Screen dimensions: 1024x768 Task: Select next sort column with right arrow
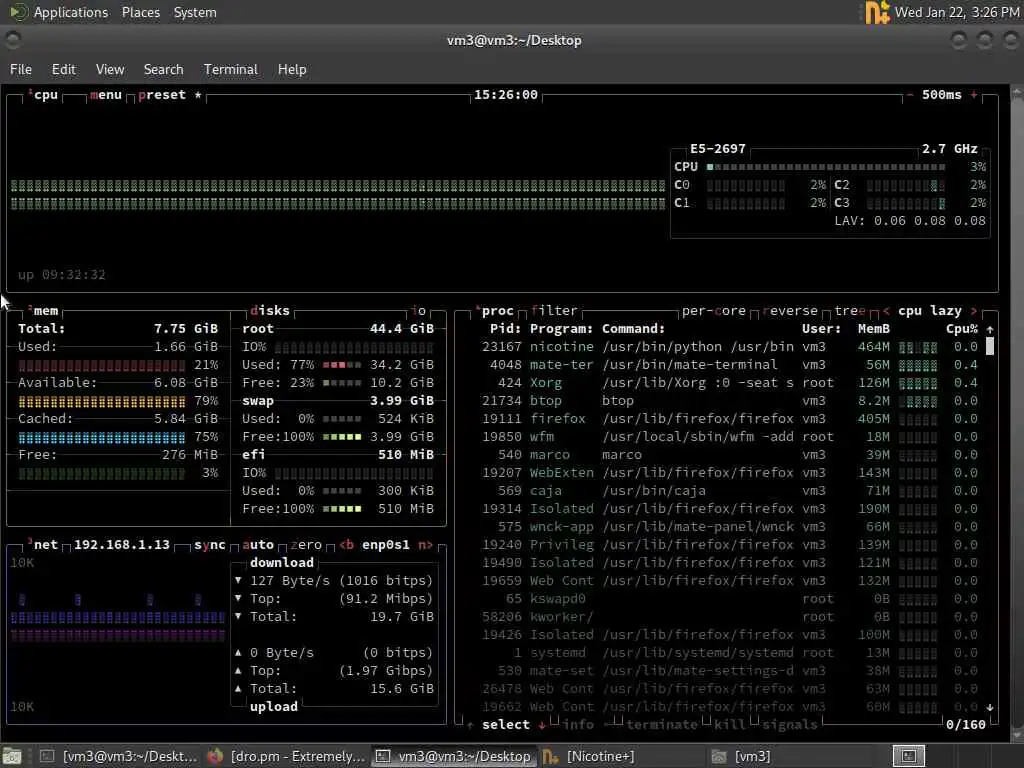click(x=974, y=311)
